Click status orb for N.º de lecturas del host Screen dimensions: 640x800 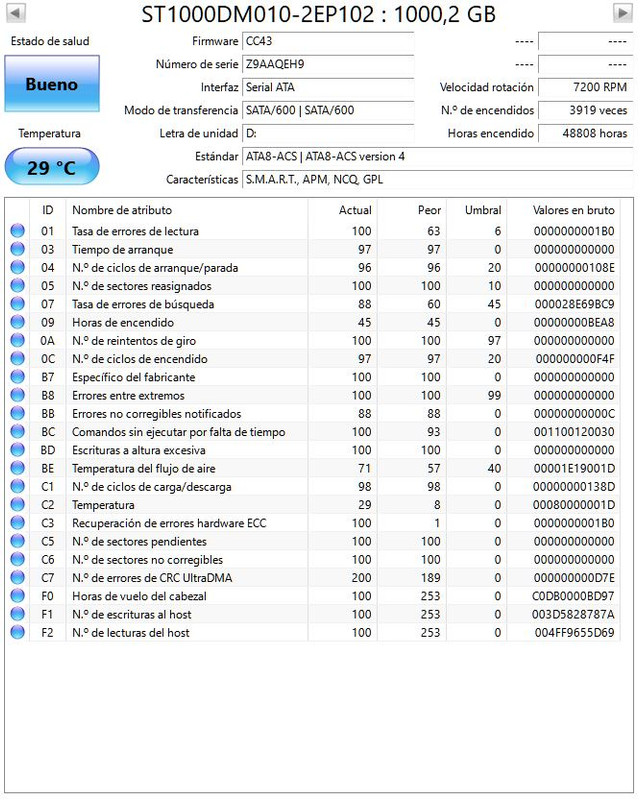tap(17, 632)
